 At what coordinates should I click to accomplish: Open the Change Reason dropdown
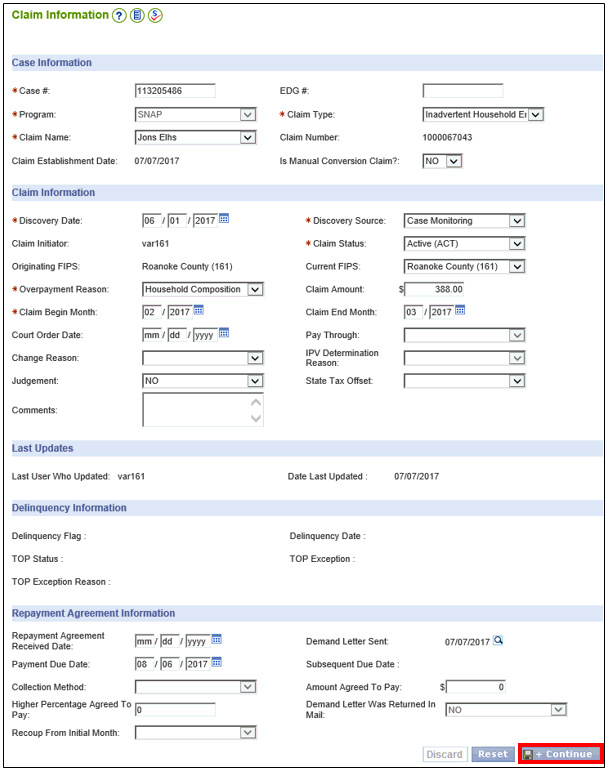click(x=203, y=358)
